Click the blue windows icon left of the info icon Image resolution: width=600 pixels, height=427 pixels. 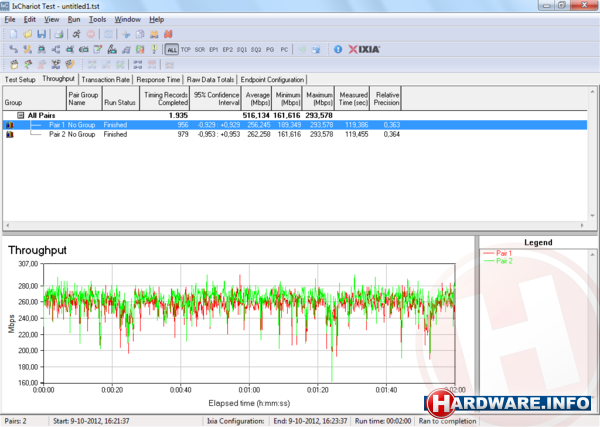coord(316,49)
